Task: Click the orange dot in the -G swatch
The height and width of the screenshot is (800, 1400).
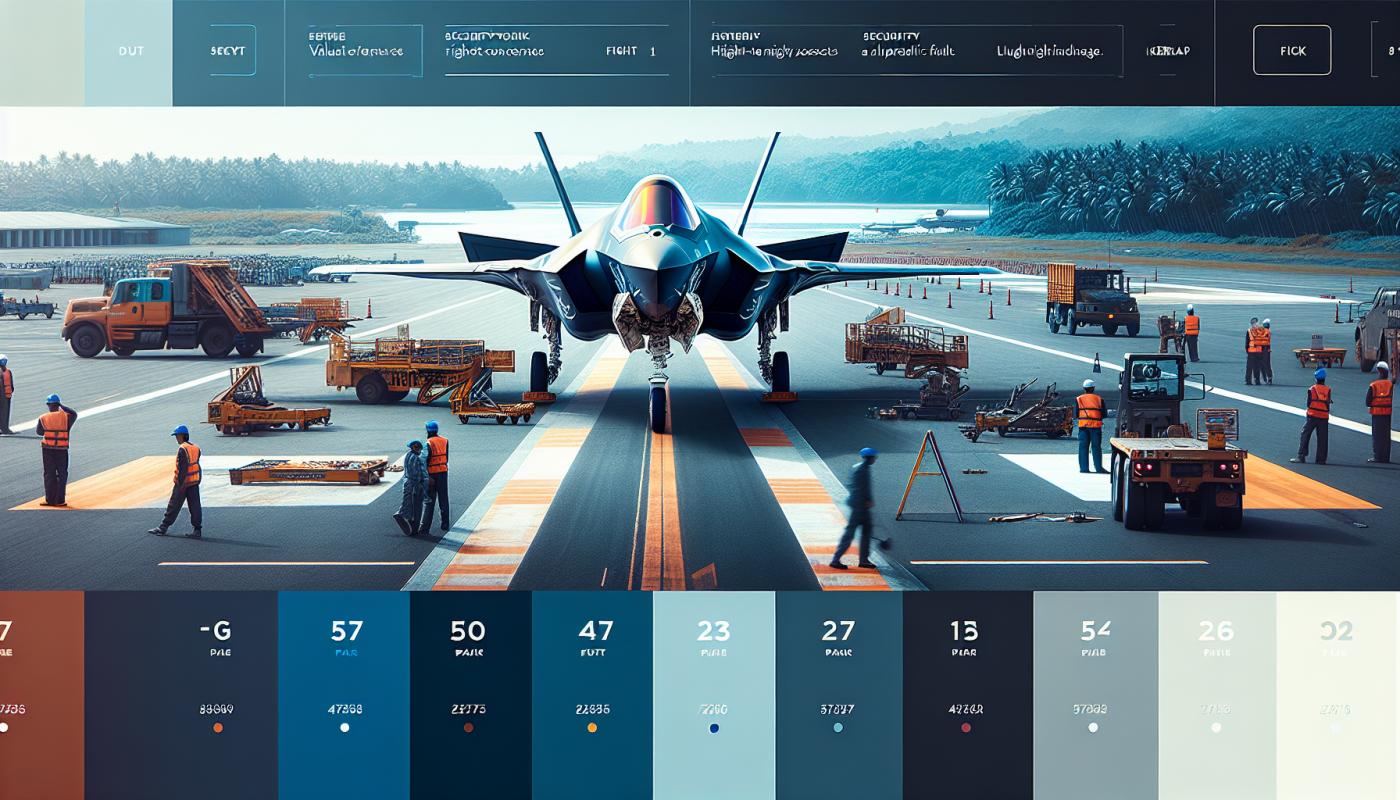Action: [x=218, y=728]
